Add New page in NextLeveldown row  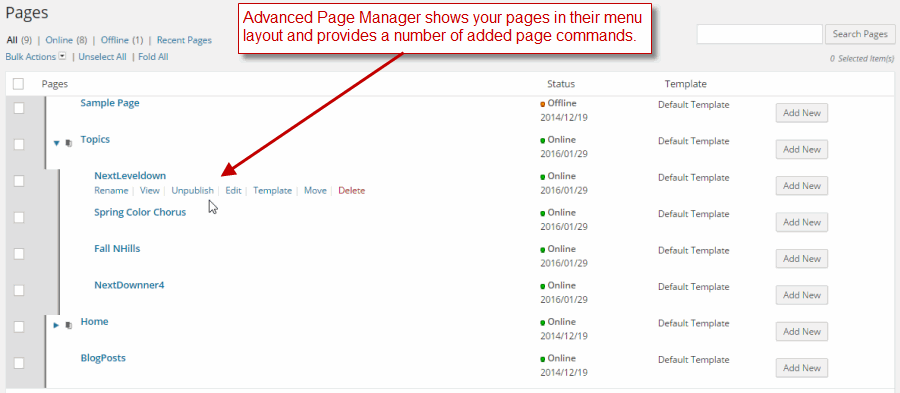click(802, 186)
